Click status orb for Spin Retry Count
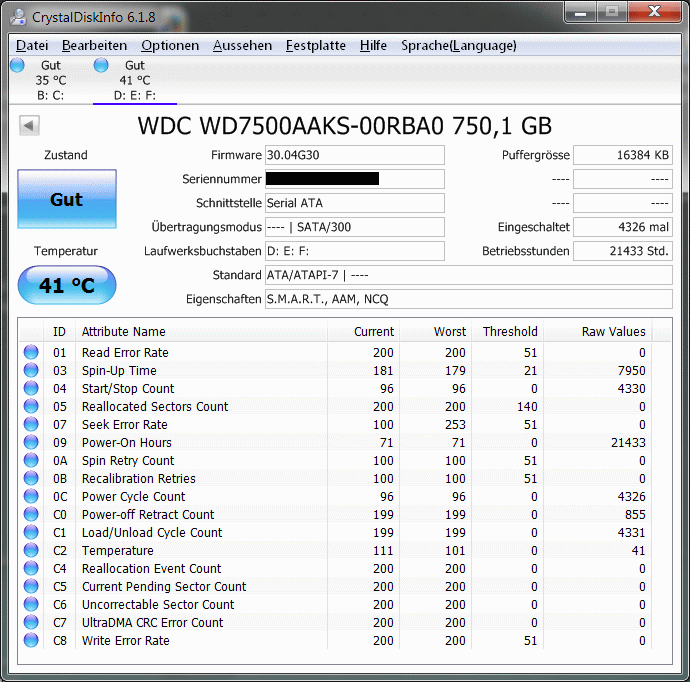 tap(31, 460)
